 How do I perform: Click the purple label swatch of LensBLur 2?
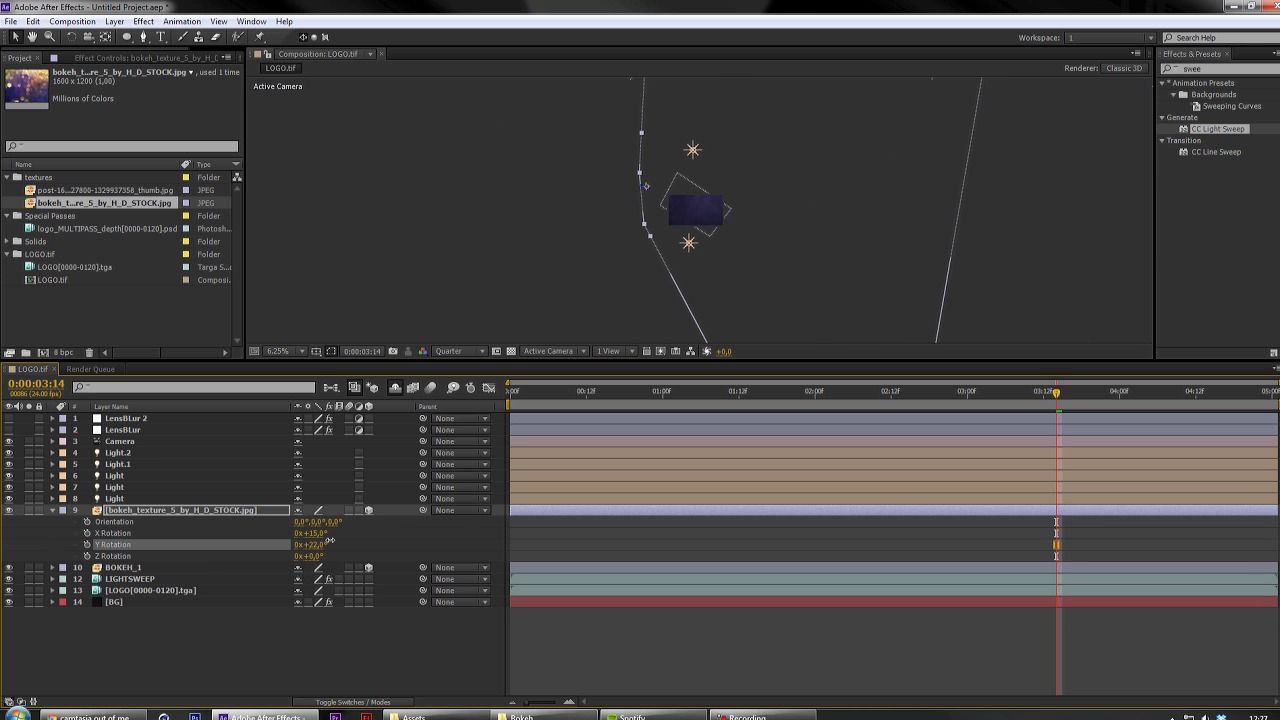click(x=63, y=418)
